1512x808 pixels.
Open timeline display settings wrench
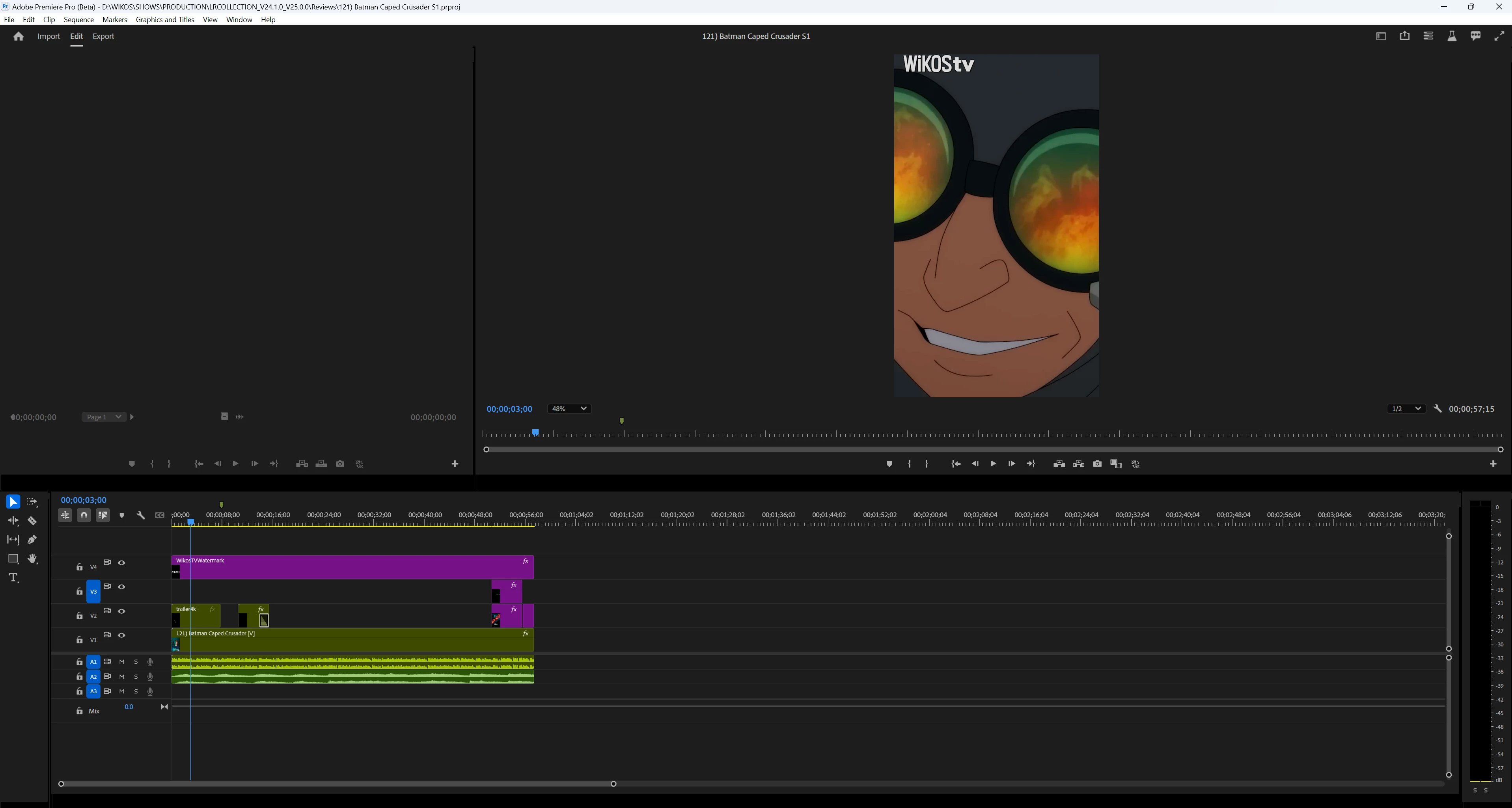point(141,515)
